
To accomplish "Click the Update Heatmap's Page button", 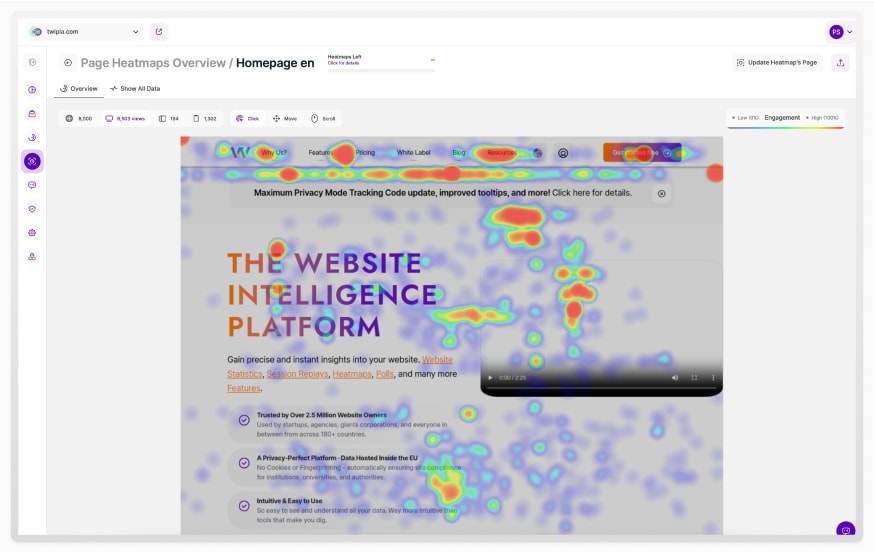I will (777, 62).
